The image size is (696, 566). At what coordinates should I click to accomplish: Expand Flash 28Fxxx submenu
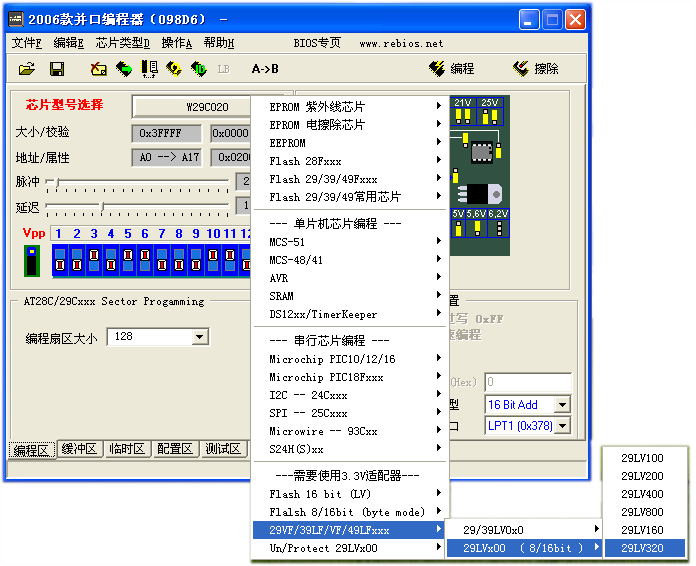tap(351, 161)
